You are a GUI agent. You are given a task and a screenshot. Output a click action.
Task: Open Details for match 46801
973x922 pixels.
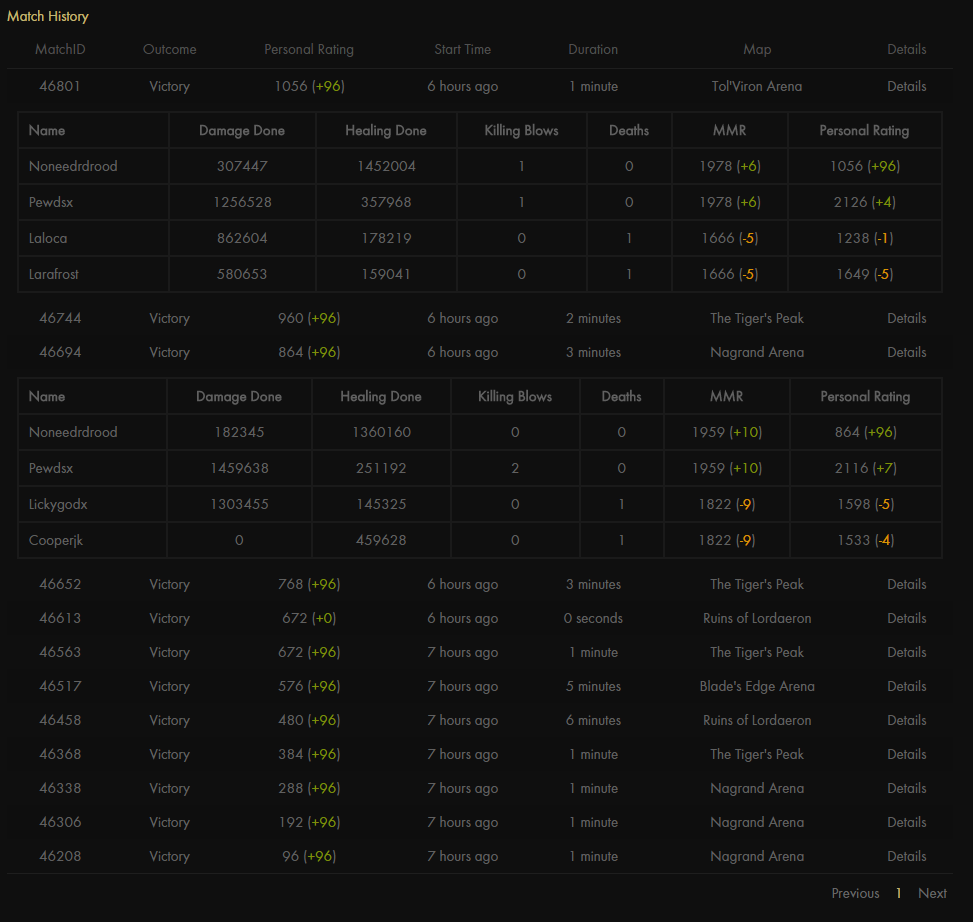tap(906, 86)
